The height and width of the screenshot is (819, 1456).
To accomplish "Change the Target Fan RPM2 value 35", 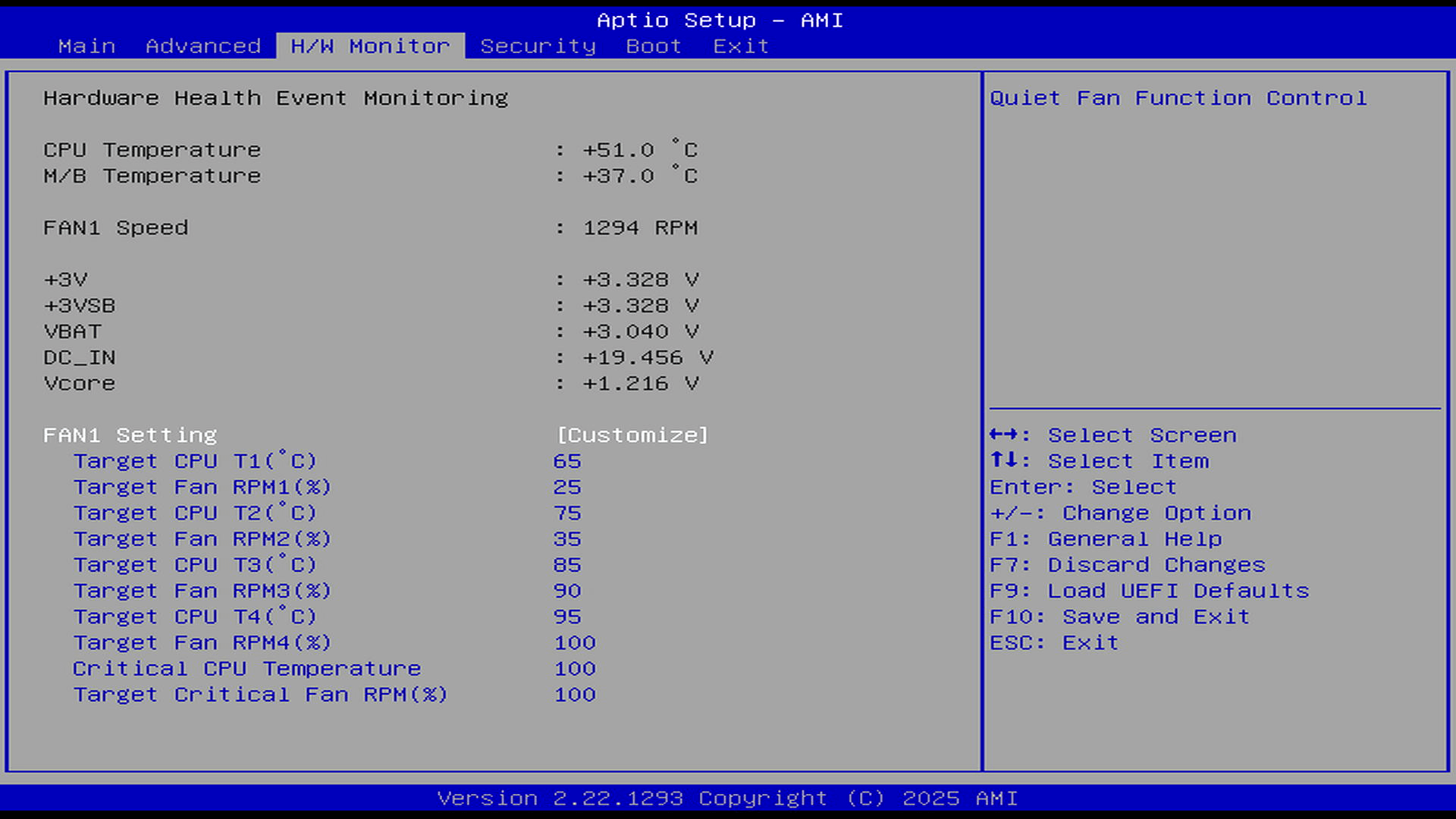I will 566,539.
